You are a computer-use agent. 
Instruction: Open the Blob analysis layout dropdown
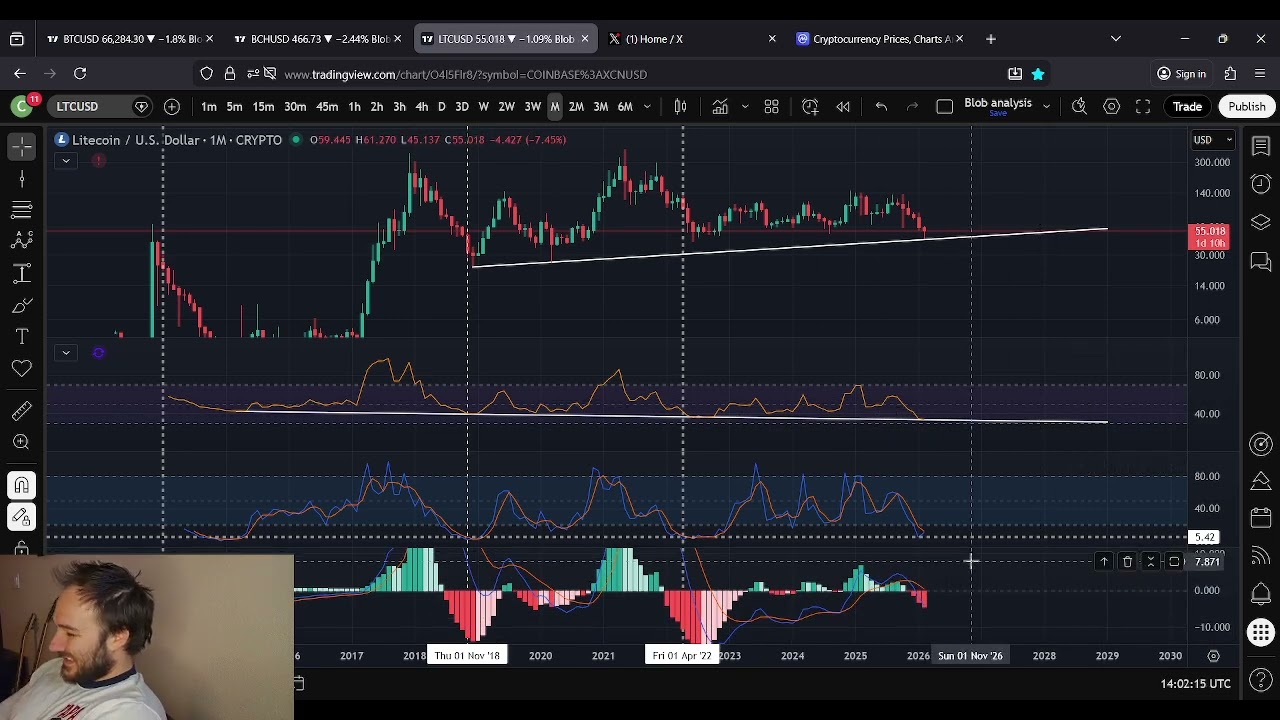tap(1046, 106)
